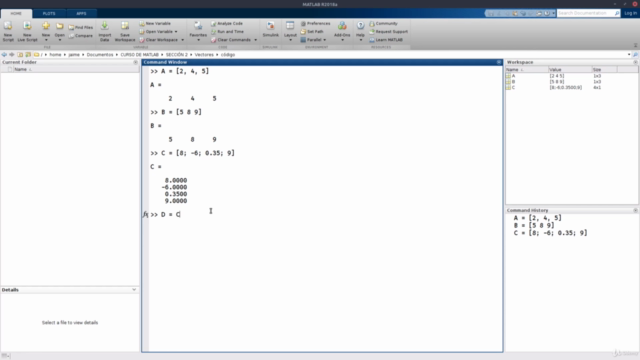Click the fx function browser icon
640x360 pixels.
click(145, 214)
